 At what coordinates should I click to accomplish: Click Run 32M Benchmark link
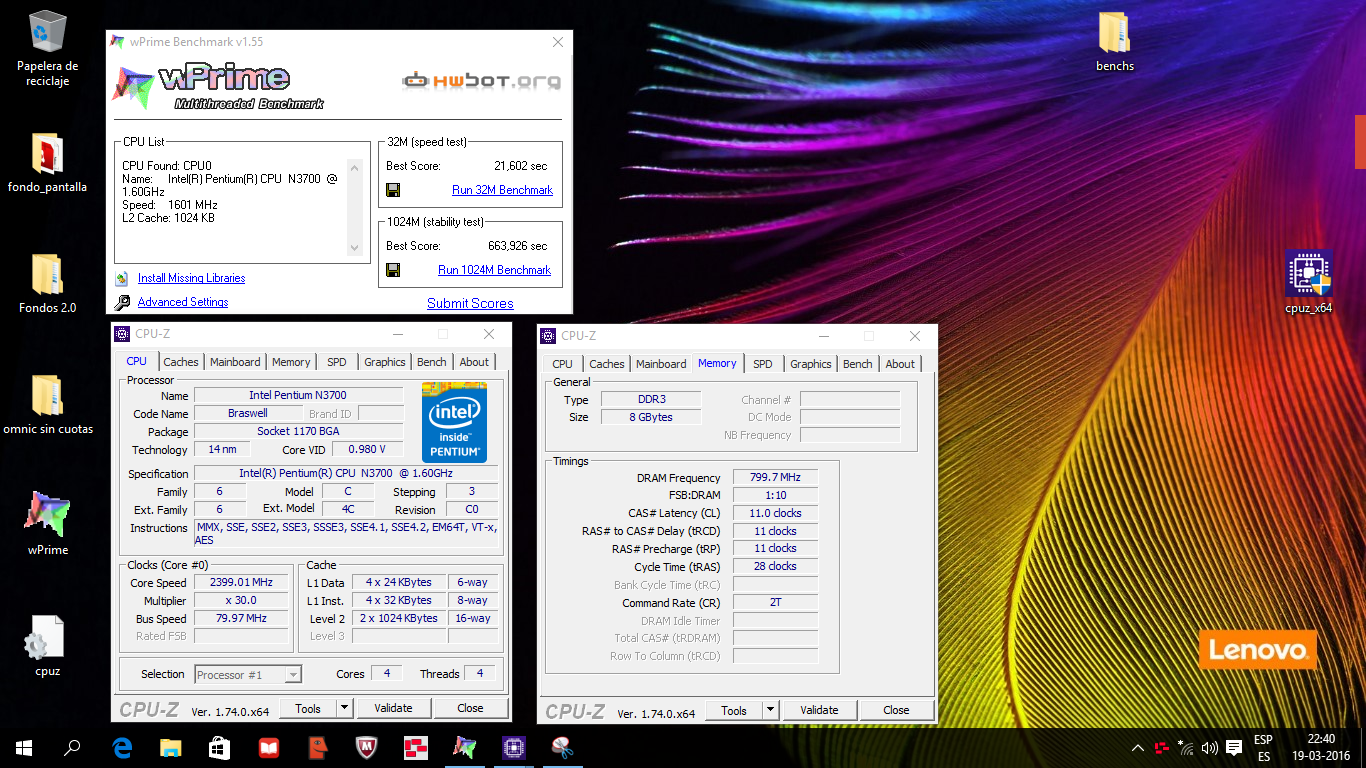click(x=502, y=190)
